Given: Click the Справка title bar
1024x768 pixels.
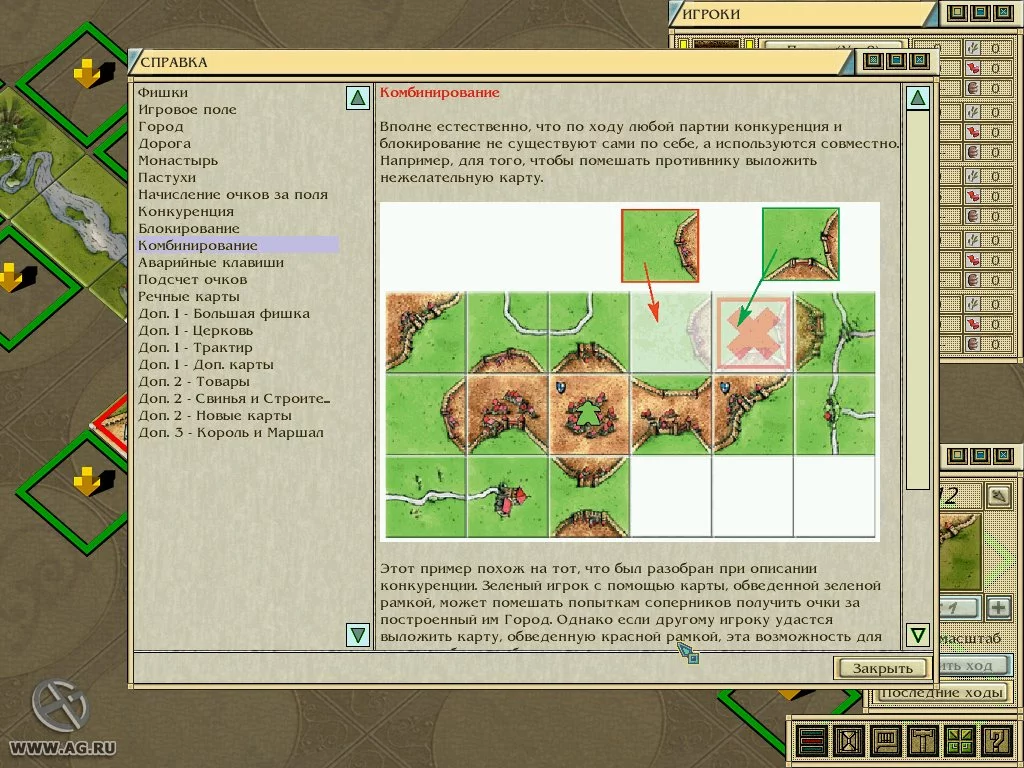Looking at the screenshot, I should [x=490, y=62].
